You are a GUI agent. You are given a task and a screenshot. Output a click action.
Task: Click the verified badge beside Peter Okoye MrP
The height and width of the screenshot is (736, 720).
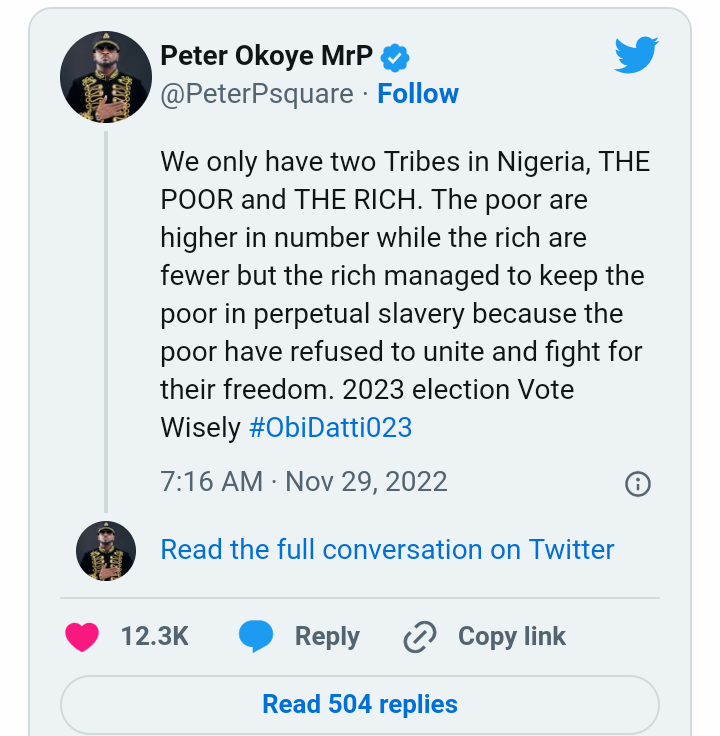coord(395,57)
